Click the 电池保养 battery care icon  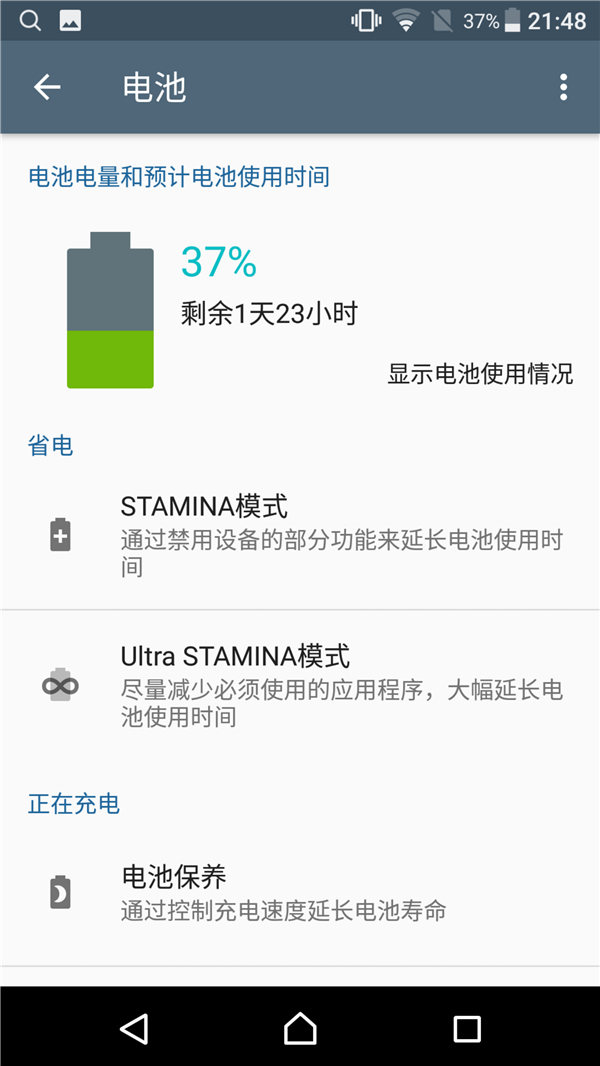pyautogui.click(x=58, y=892)
